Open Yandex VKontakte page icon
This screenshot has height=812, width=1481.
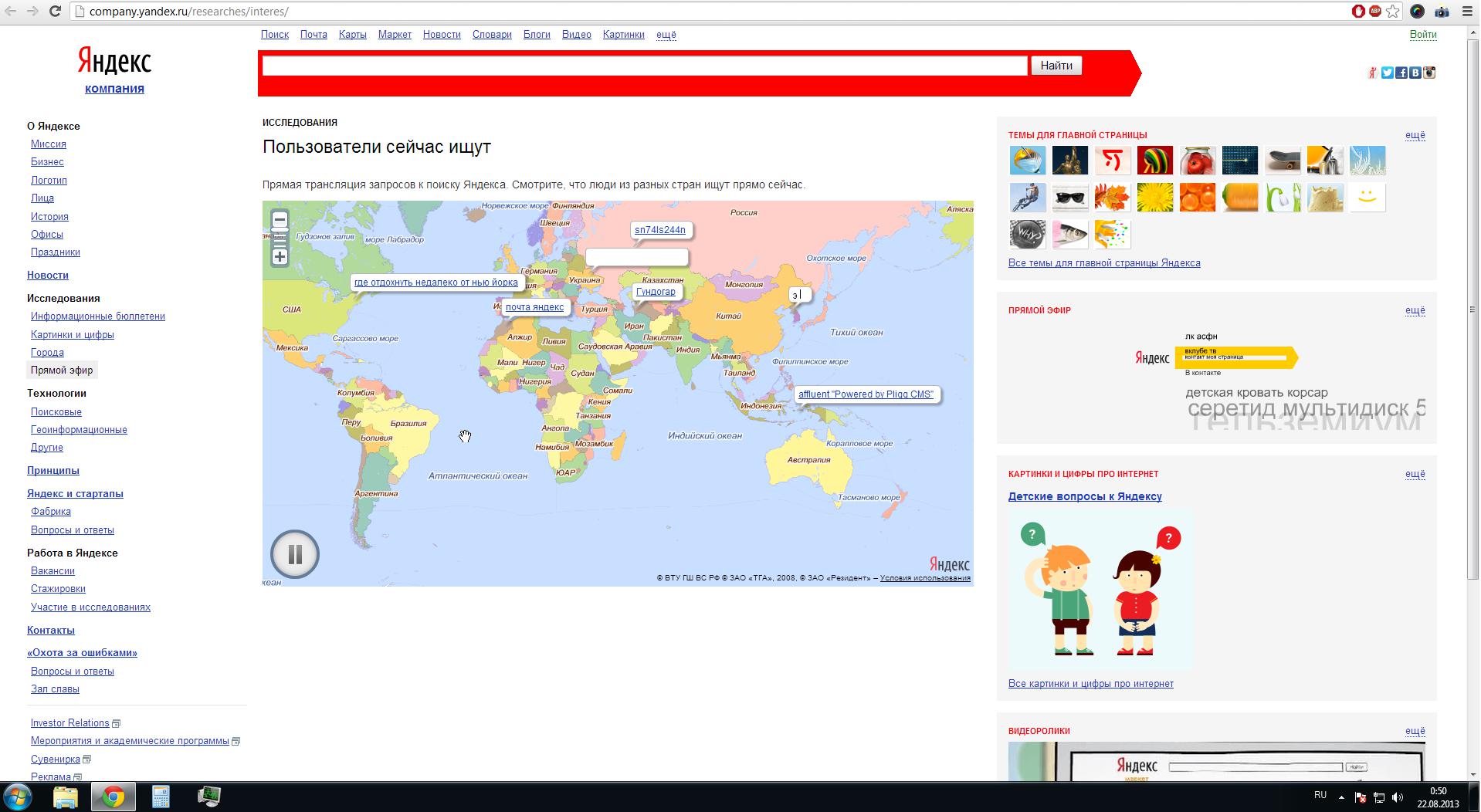click(1415, 73)
